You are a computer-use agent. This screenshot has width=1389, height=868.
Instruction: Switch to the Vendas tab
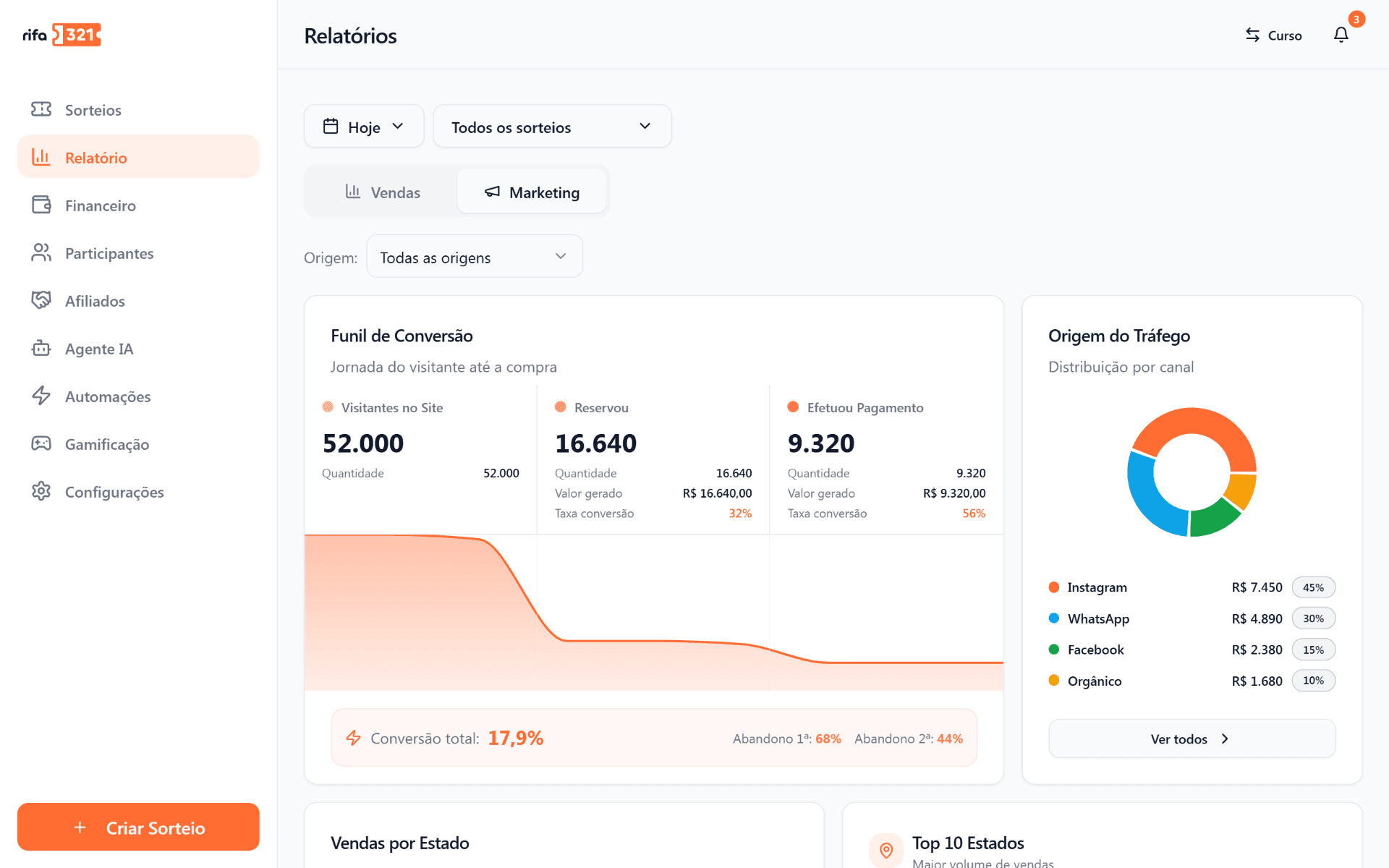pyautogui.click(x=383, y=192)
